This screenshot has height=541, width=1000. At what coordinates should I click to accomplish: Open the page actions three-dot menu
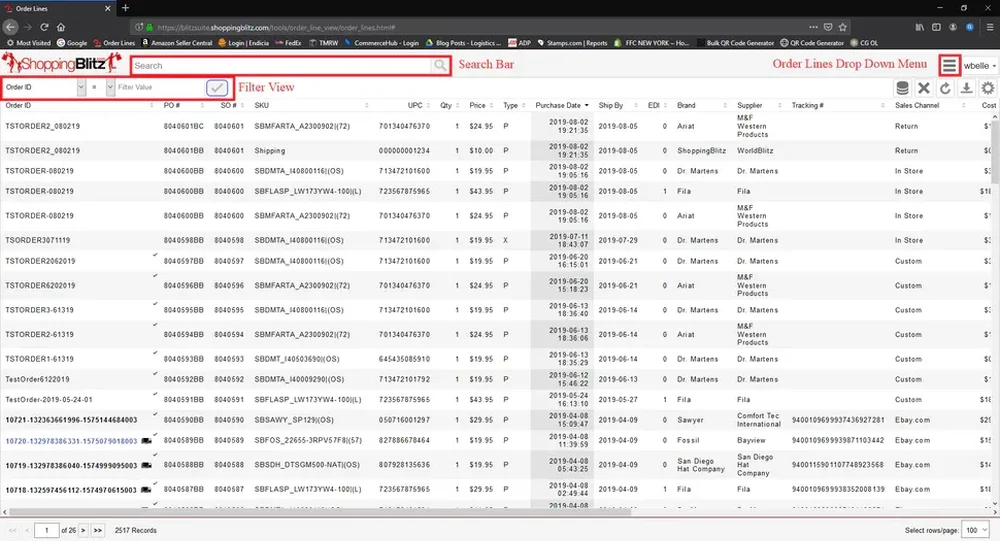813,27
